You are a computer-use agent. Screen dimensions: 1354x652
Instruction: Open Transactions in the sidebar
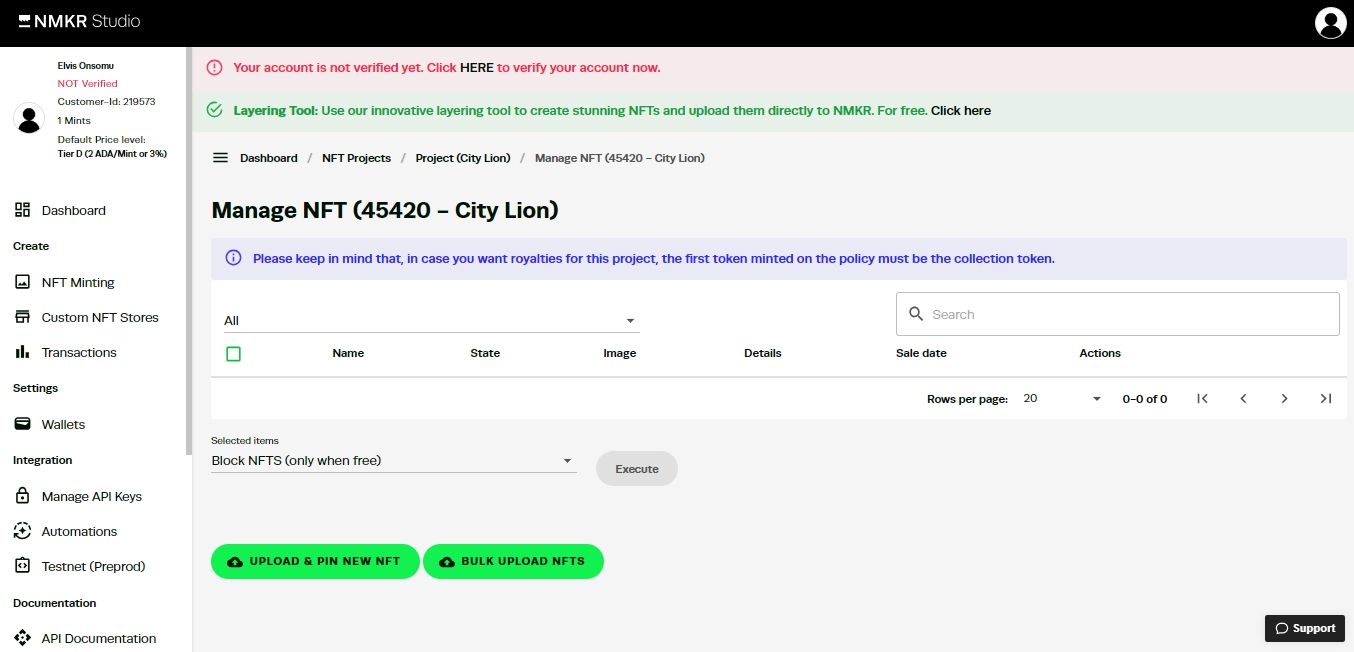point(79,352)
